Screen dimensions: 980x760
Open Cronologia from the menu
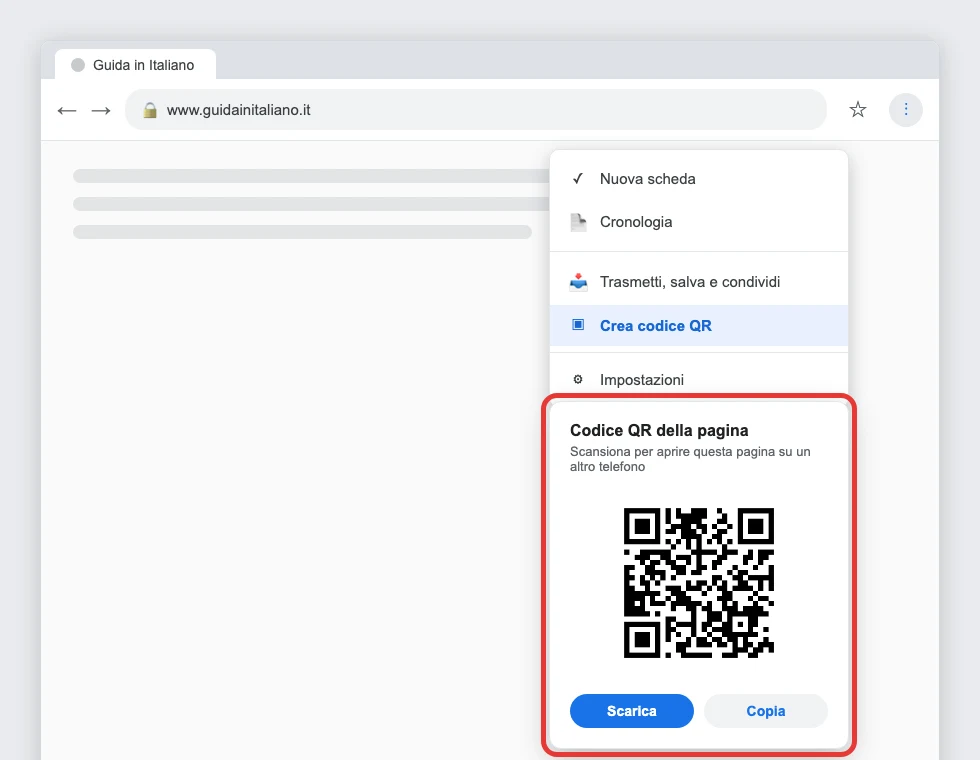click(x=699, y=222)
